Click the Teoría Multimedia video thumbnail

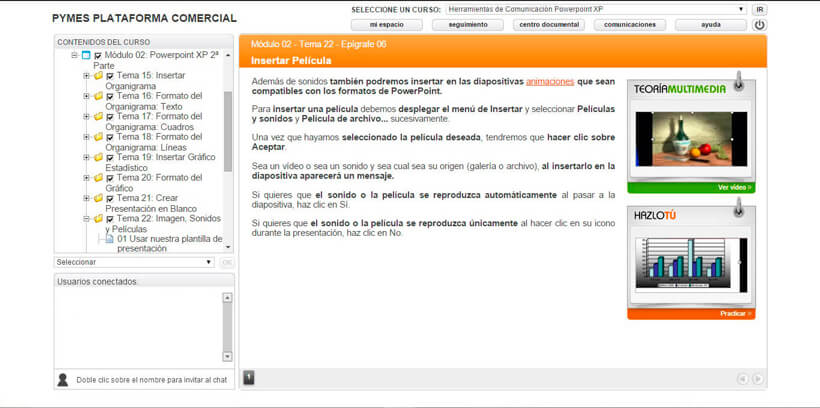pyautogui.click(x=691, y=139)
